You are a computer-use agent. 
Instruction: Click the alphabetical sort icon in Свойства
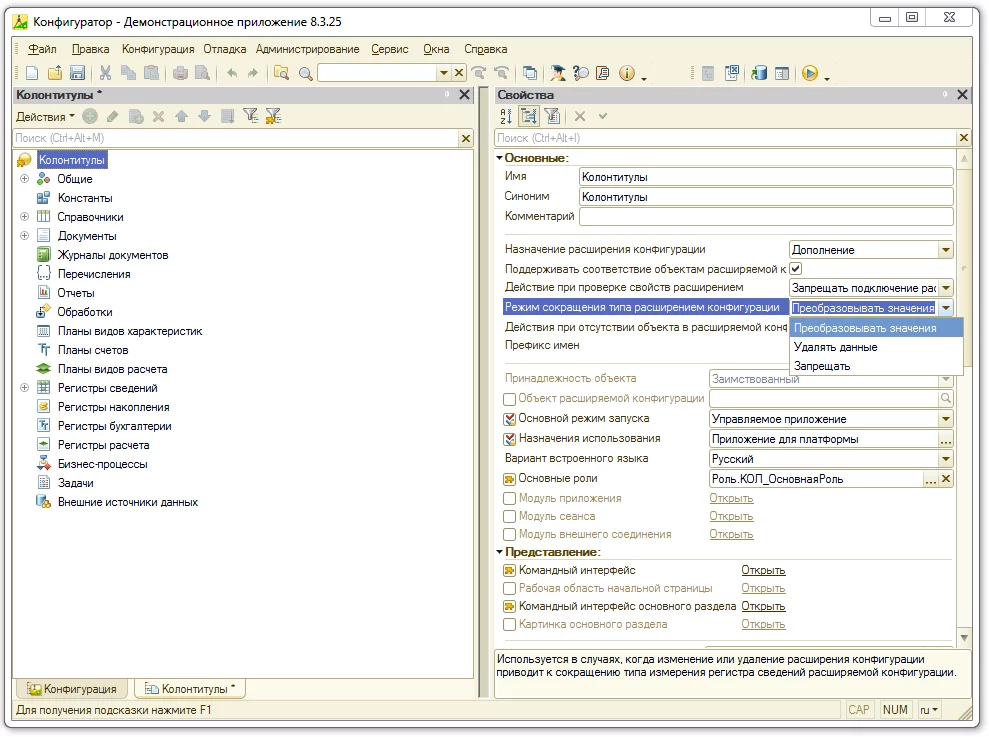click(x=506, y=116)
